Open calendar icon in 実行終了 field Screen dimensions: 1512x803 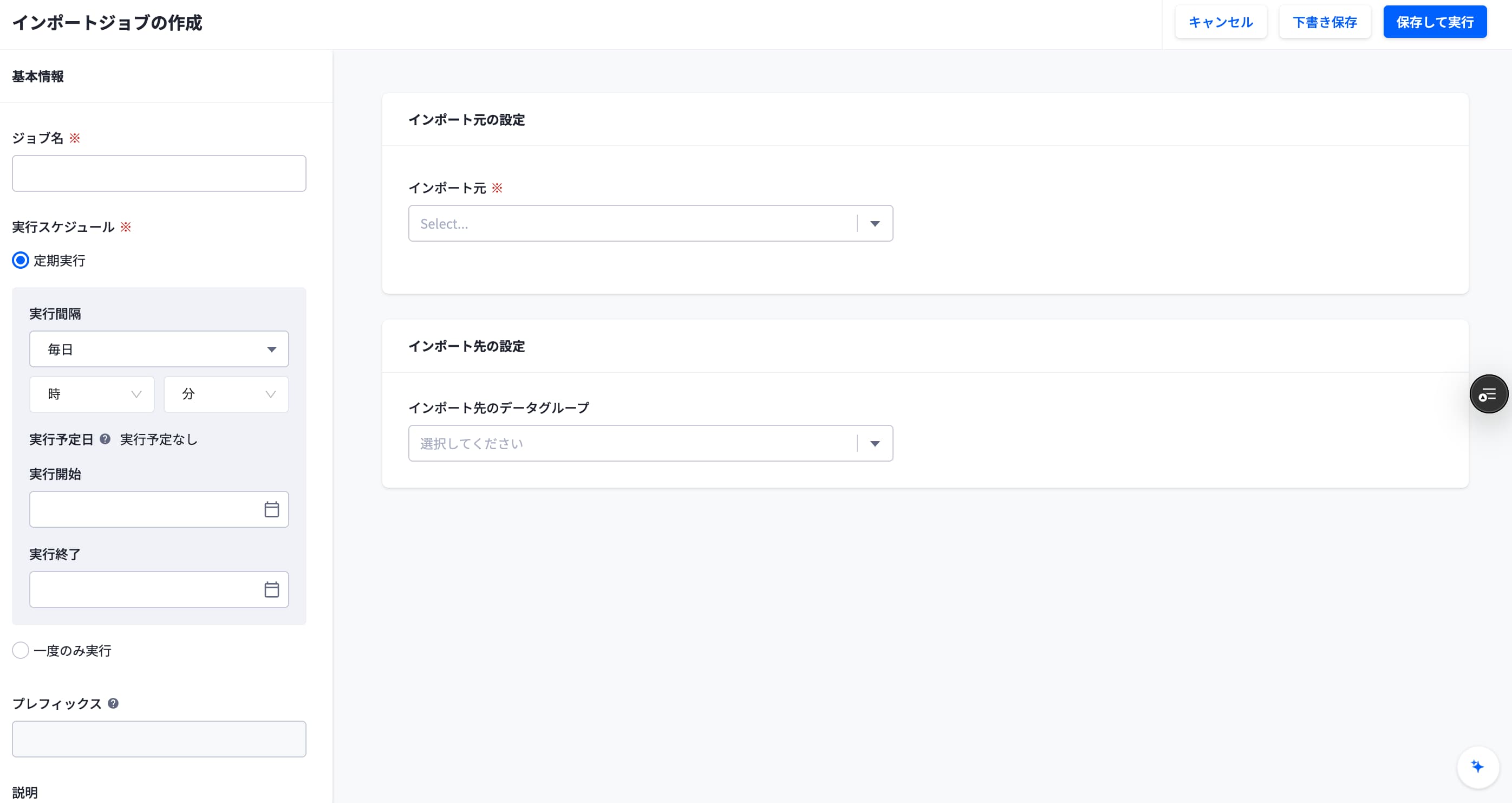tap(271, 589)
